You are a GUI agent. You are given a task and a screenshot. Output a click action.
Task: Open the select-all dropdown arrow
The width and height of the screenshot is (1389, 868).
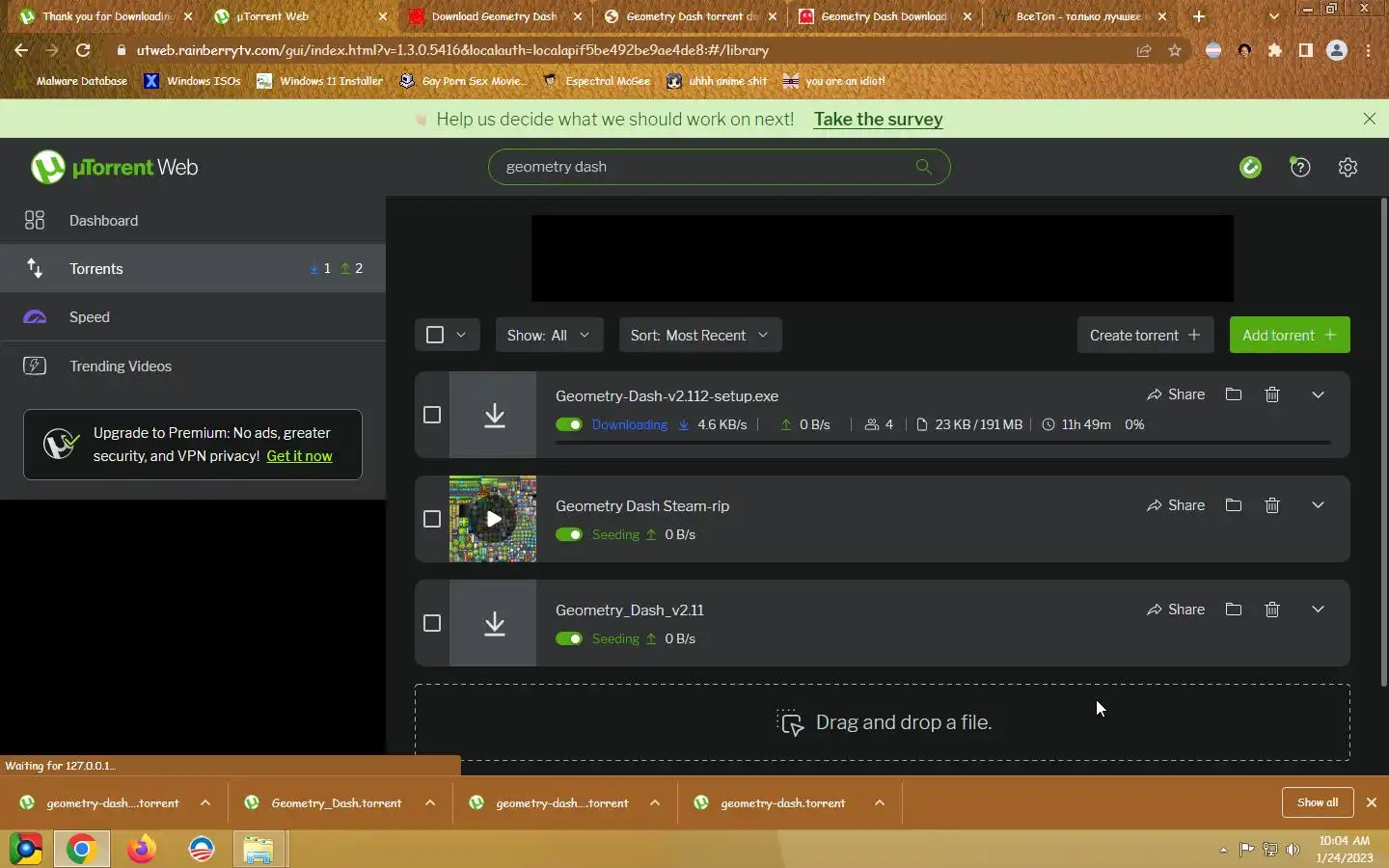[461, 335]
